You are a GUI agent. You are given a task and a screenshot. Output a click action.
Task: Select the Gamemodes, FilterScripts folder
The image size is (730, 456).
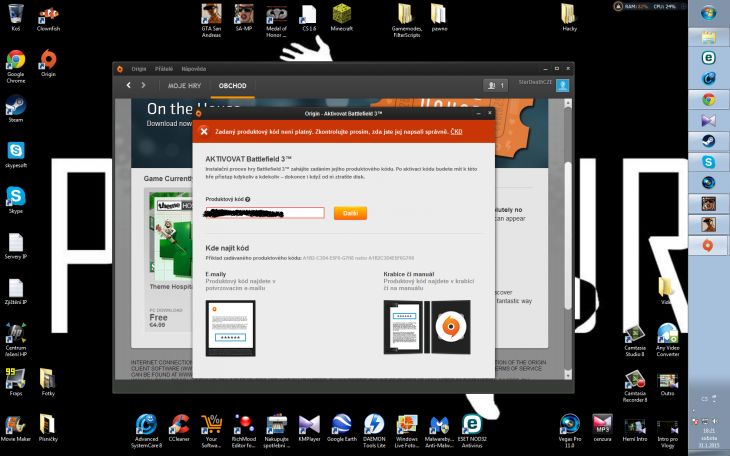tap(406, 20)
